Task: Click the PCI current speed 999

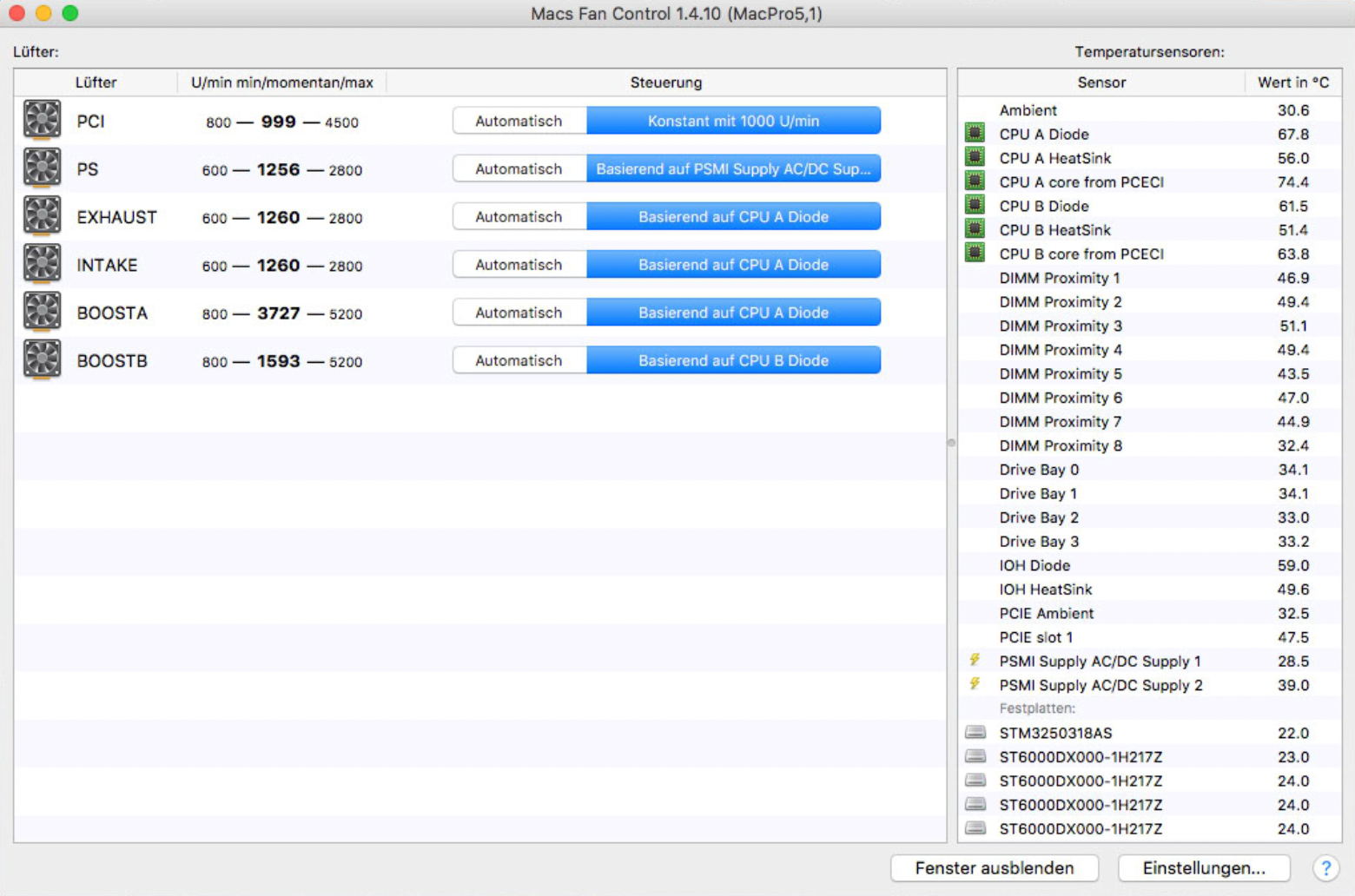Action: (x=278, y=121)
